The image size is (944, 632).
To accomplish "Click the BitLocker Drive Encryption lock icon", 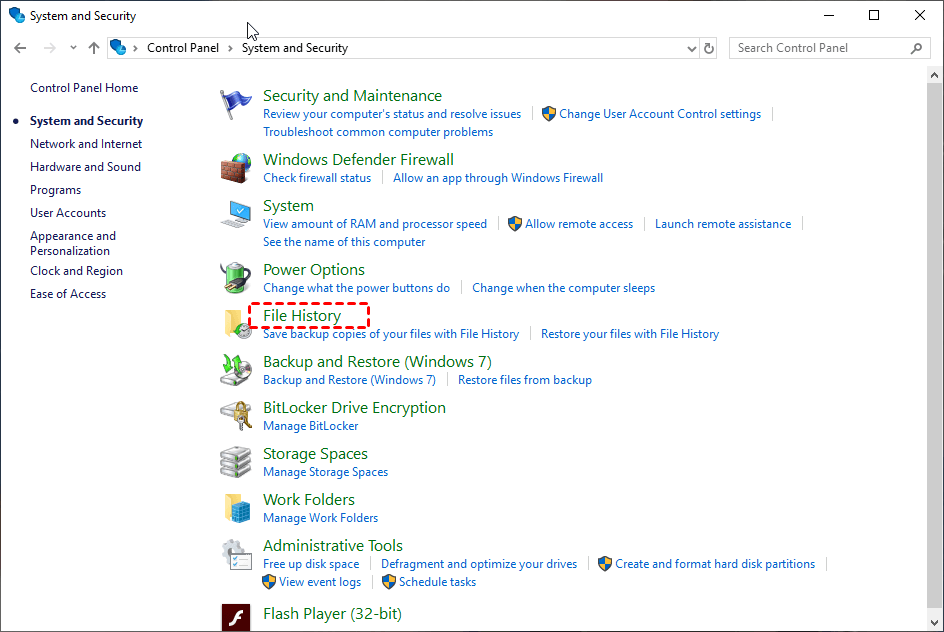I will point(235,416).
